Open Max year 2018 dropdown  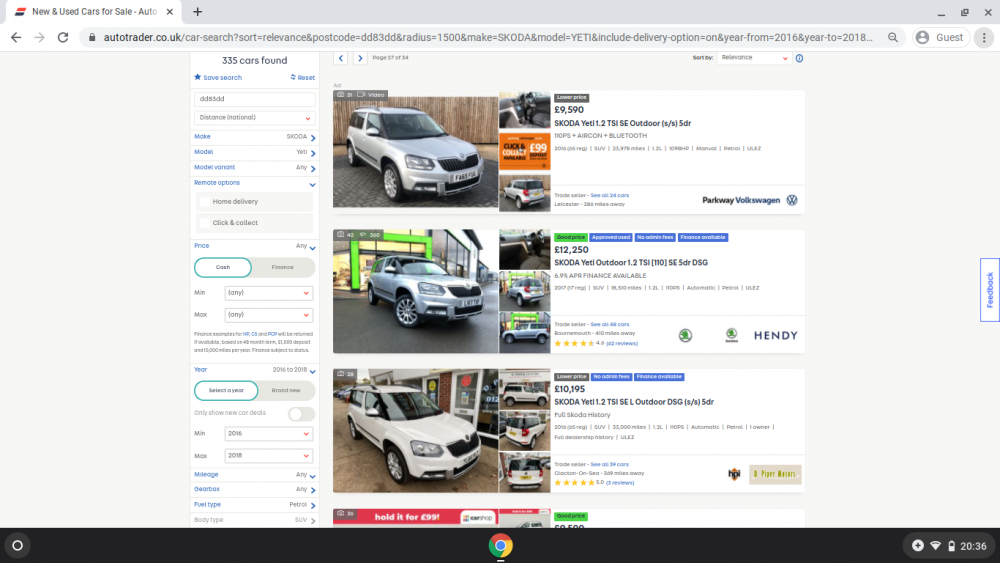tap(268, 456)
